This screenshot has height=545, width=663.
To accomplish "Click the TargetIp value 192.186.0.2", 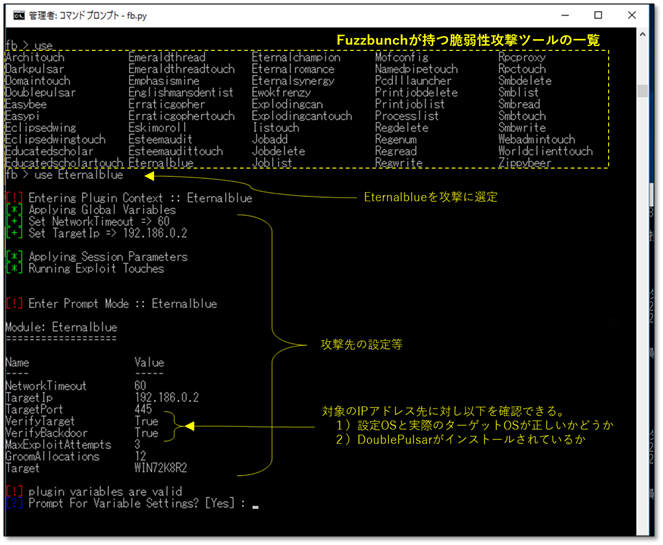I will [x=167, y=397].
